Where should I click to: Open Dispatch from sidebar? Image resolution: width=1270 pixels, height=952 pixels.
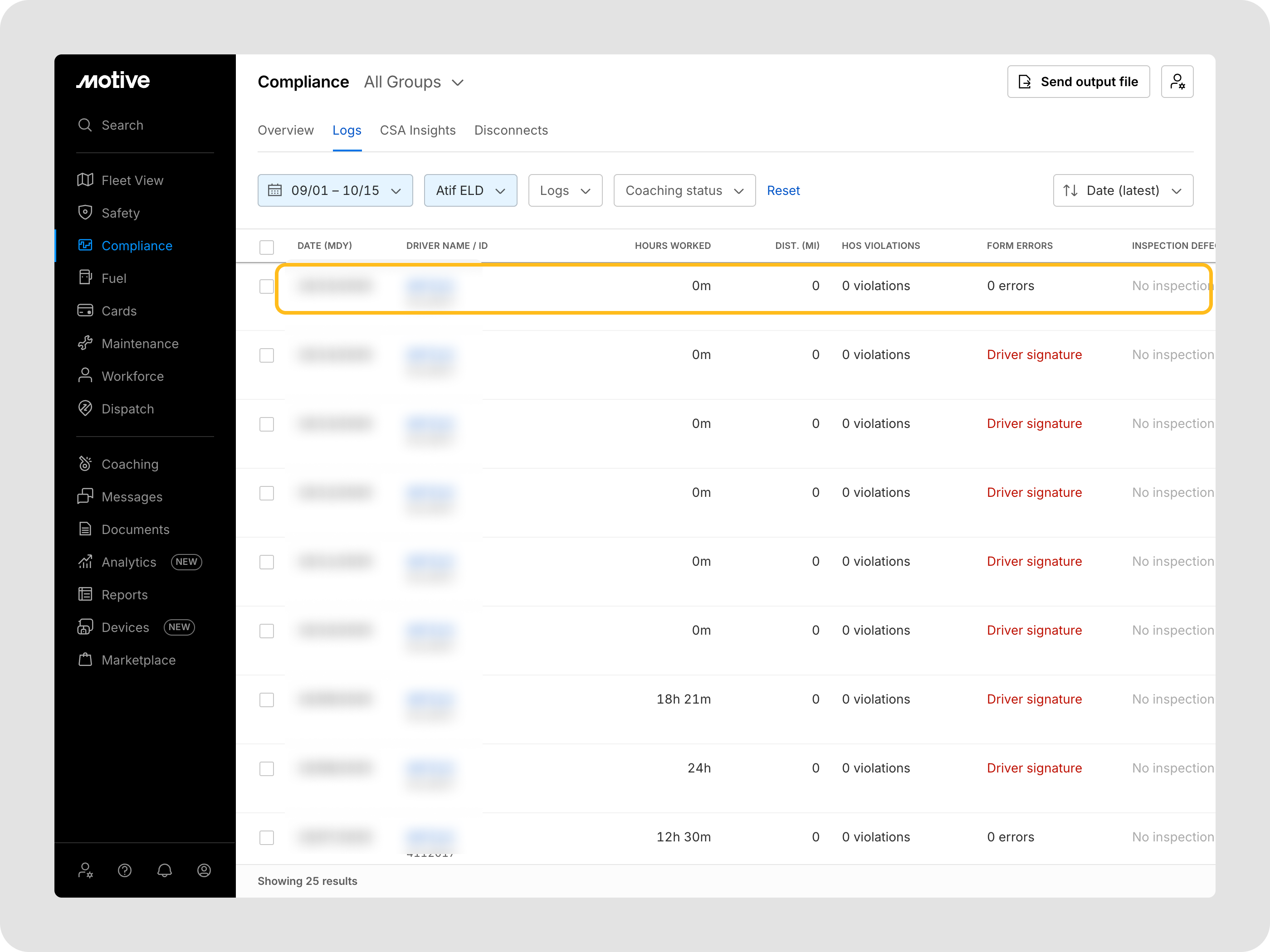127,408
